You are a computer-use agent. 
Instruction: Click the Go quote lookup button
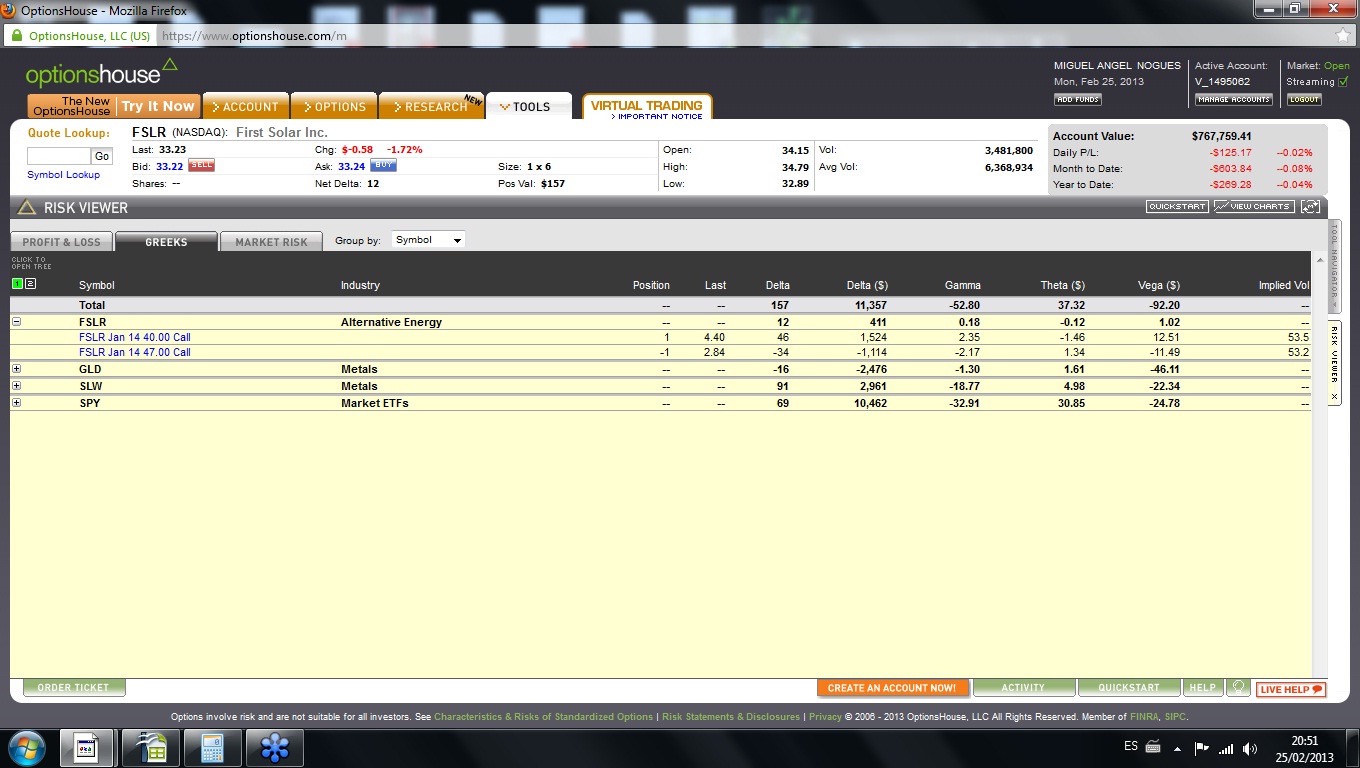(x=102, y=156)
